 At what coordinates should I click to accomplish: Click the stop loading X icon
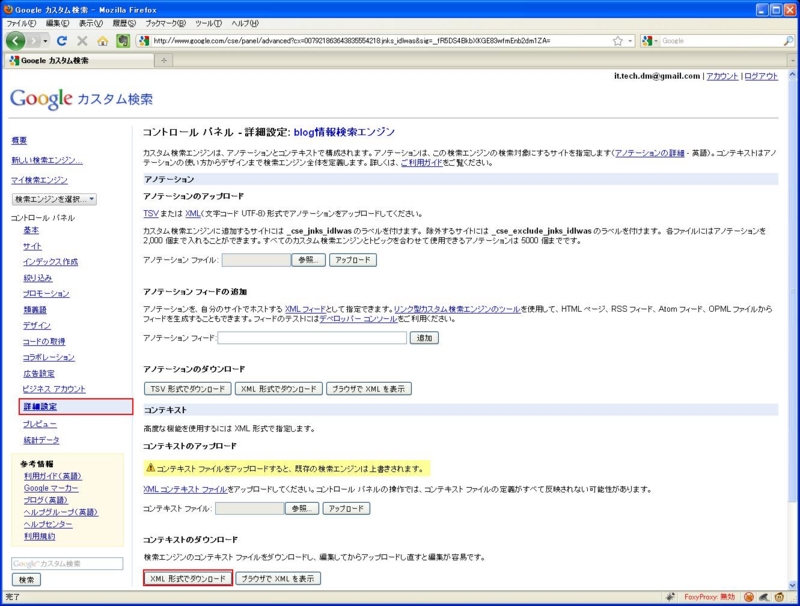pos(82,41)
